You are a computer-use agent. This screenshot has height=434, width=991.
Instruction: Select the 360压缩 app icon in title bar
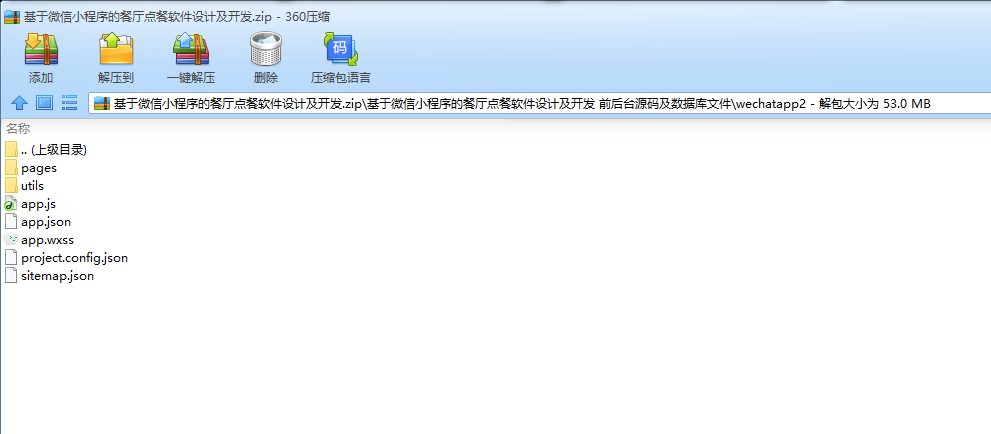point(12,18)
